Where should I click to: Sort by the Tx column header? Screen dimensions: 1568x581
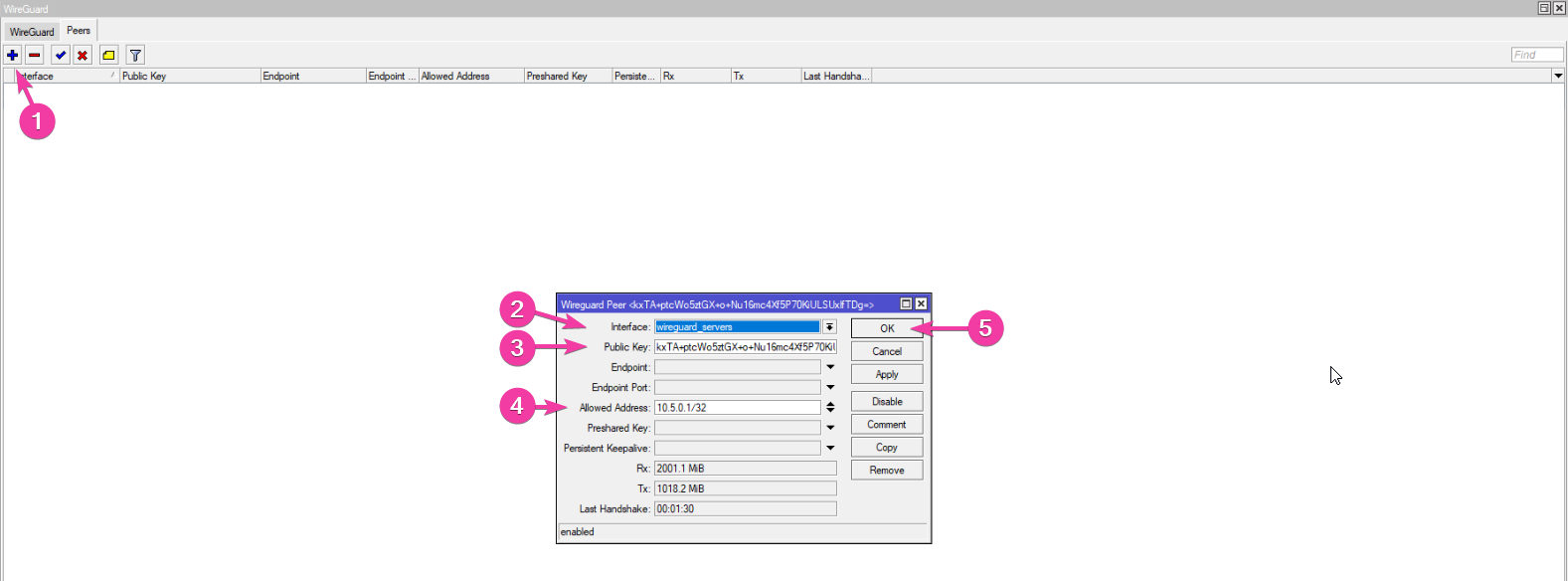pyautogui.click(x=767, y=76)
